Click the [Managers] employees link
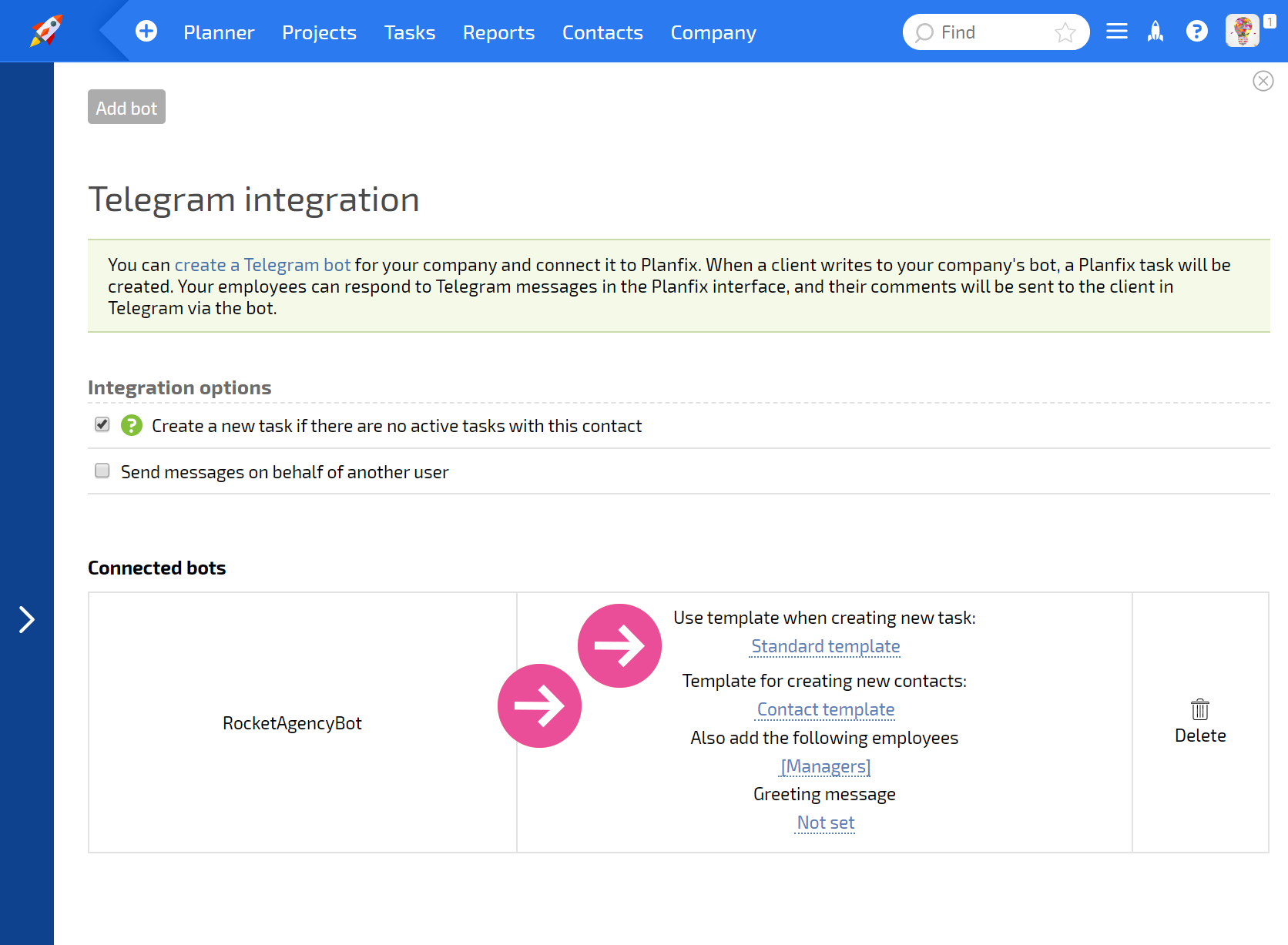The width and height of the screenshot is (1288, 945). tap(826, 766)
